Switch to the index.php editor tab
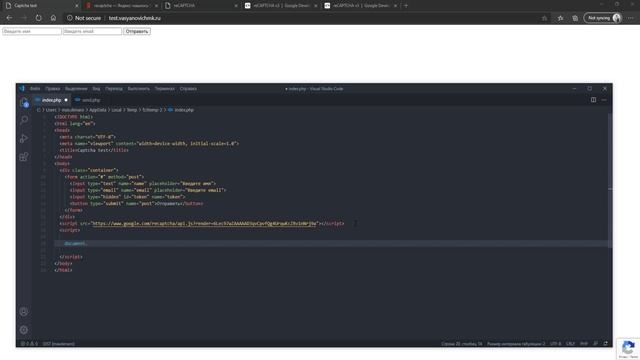Viewport: 640px width, 360px height. 51,100
